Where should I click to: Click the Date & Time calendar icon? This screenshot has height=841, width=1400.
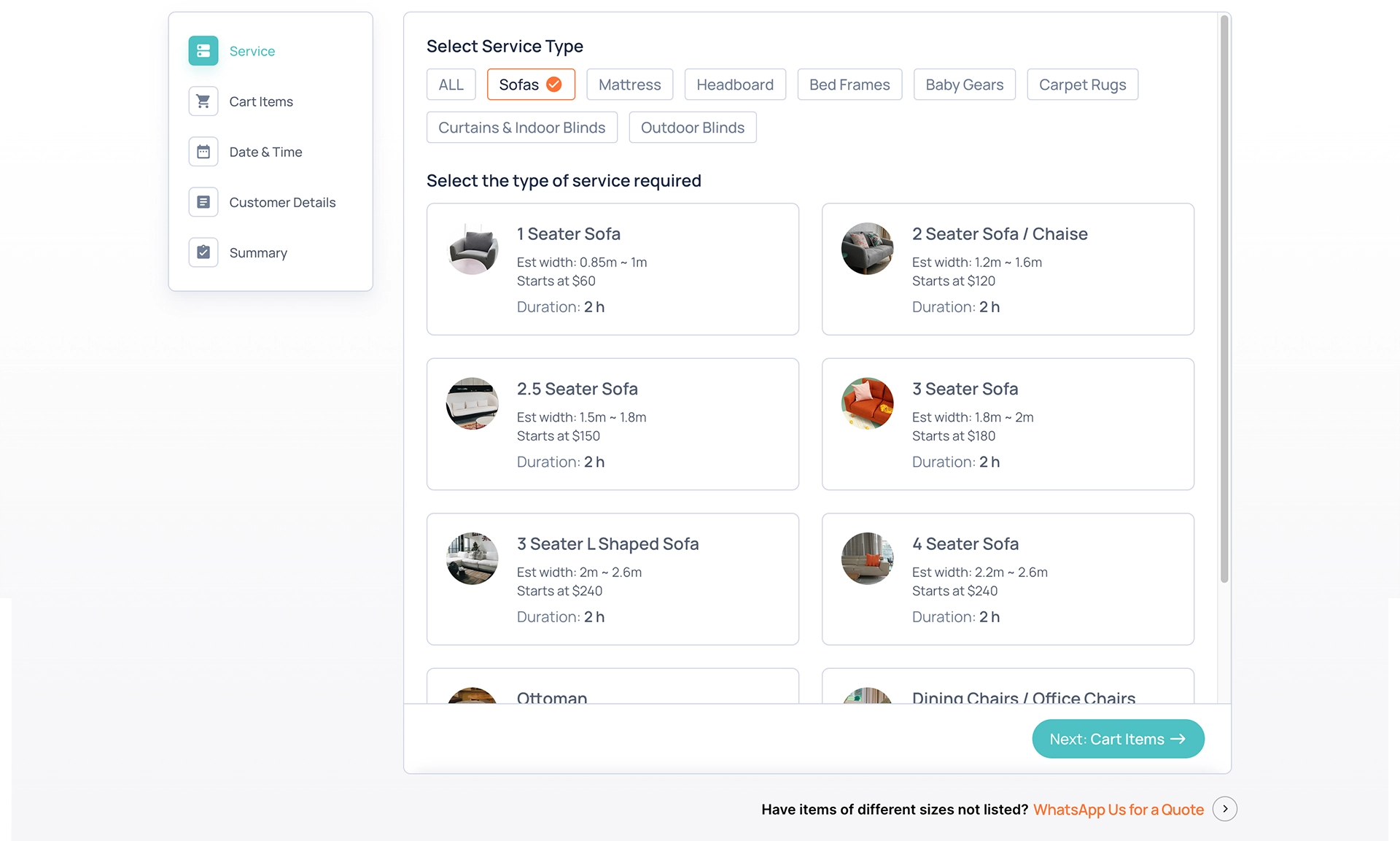point(203,152)
